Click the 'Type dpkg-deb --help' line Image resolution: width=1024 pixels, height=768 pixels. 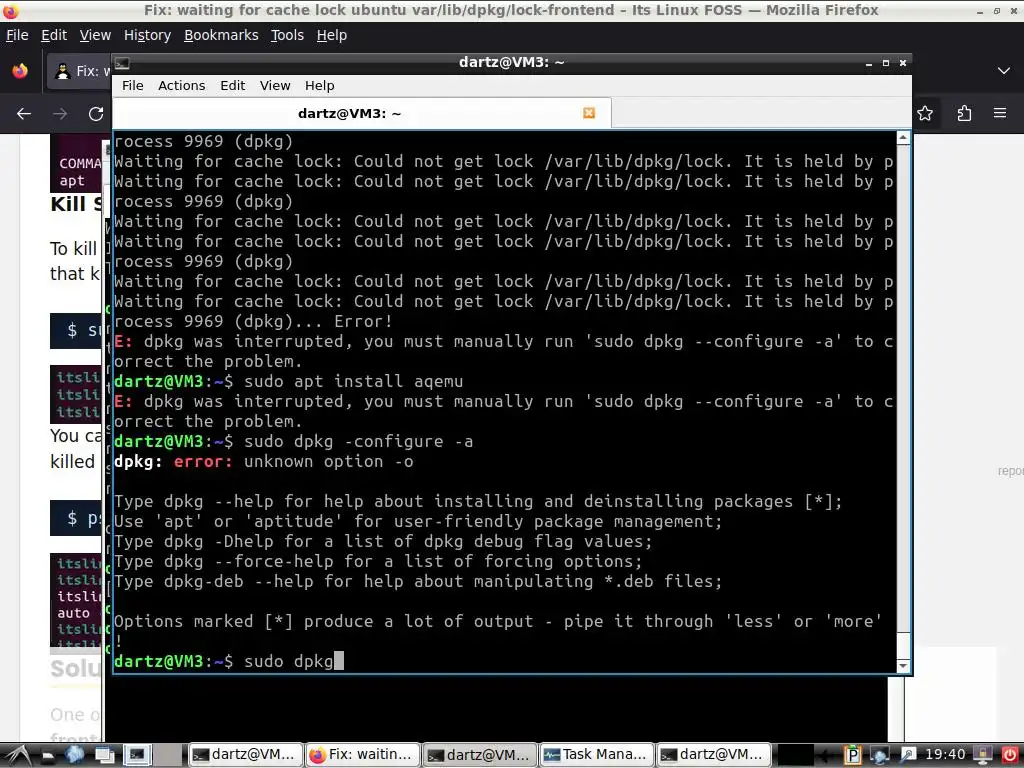418,581
